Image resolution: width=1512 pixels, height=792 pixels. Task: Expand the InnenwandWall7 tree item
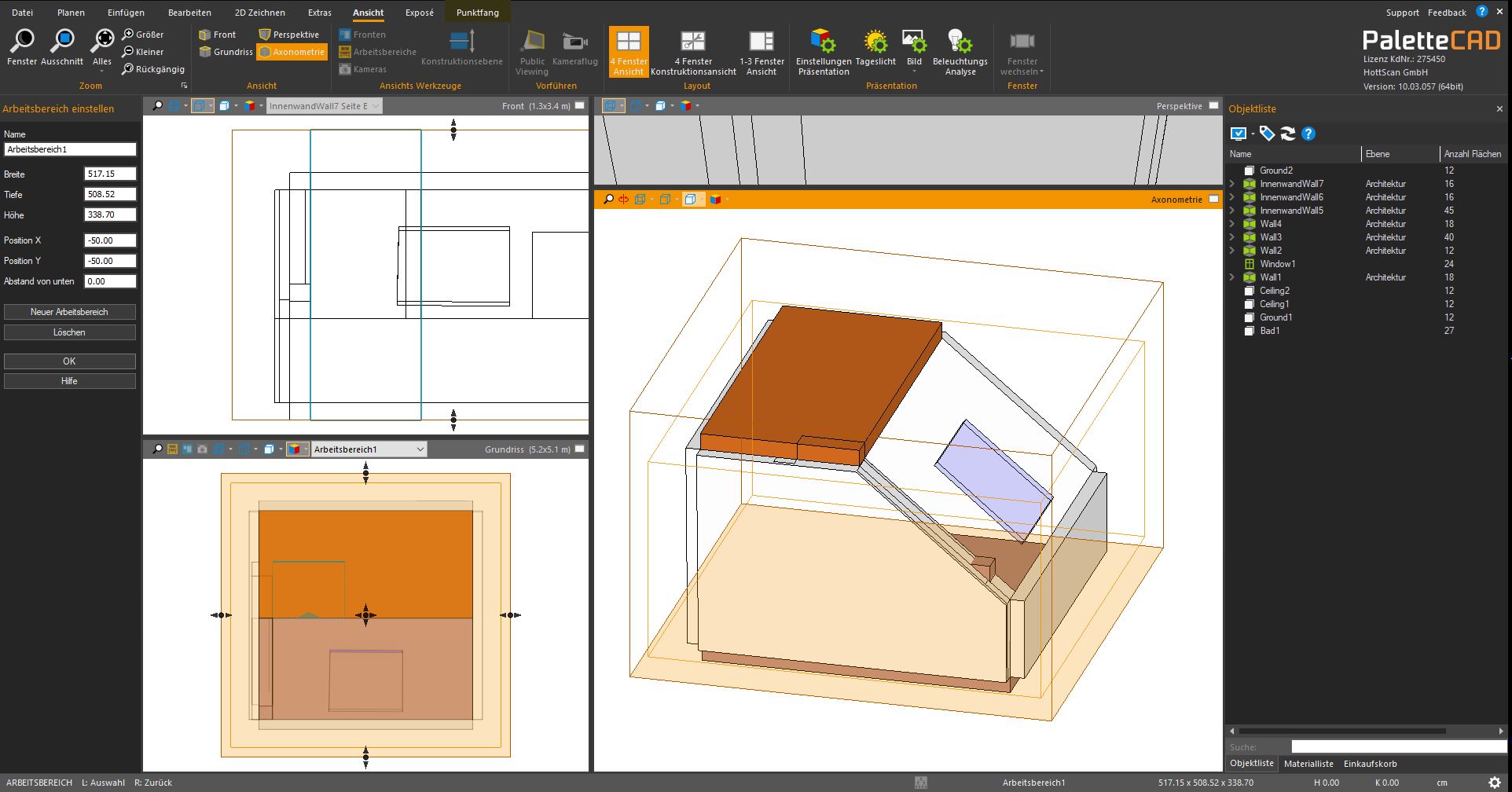click(1232, 184)
